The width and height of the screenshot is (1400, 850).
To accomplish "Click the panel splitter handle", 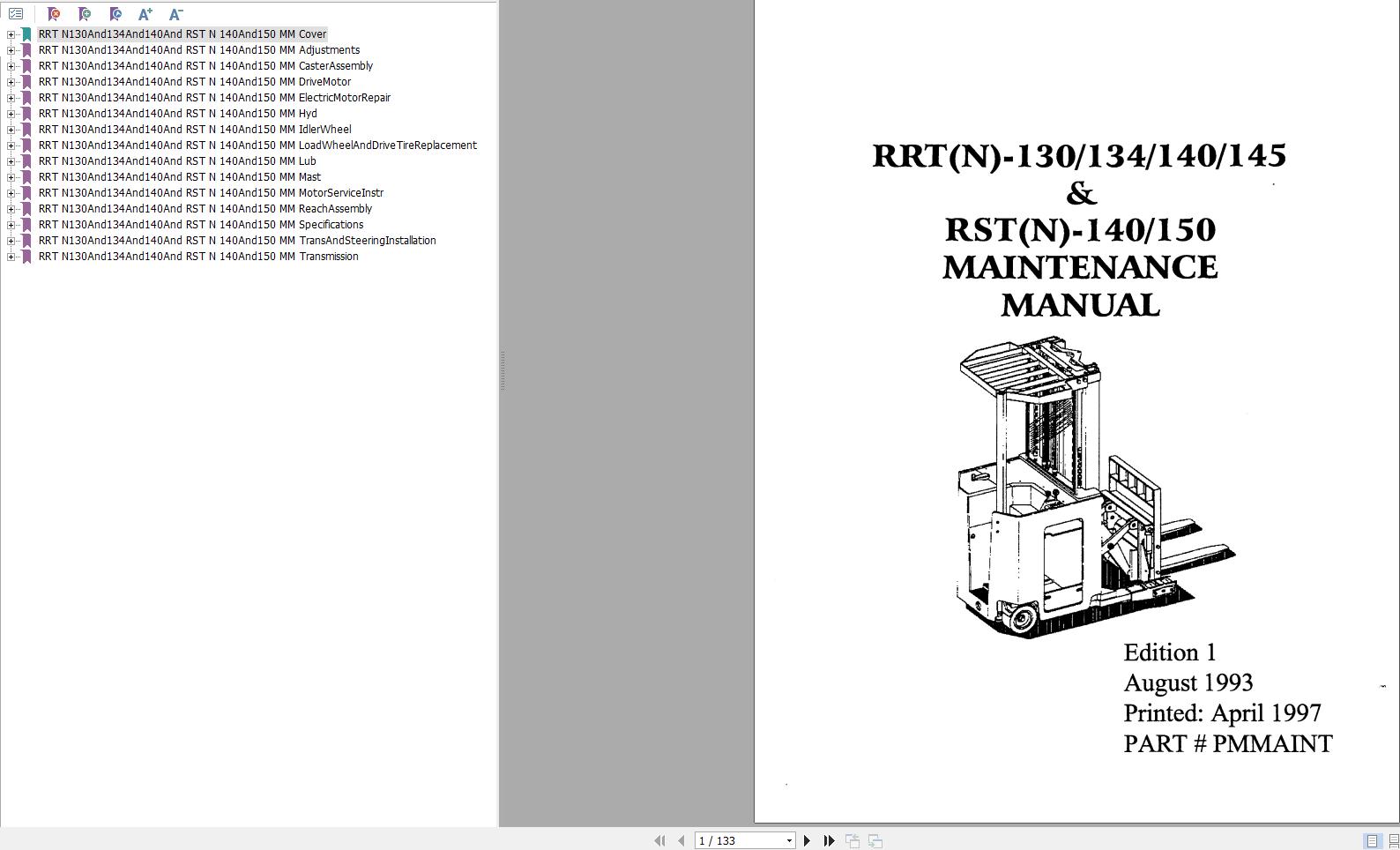I will point(503,370).
